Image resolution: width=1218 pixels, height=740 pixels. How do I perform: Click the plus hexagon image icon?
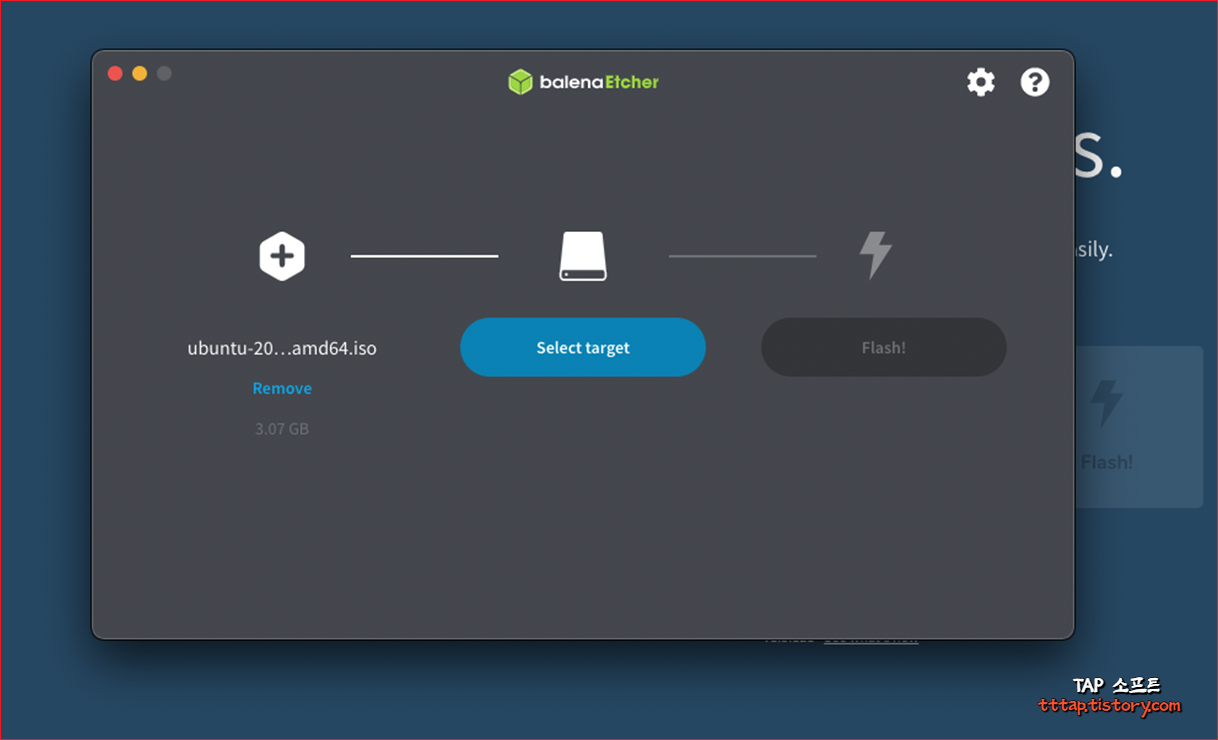click(x=282, y=256)
